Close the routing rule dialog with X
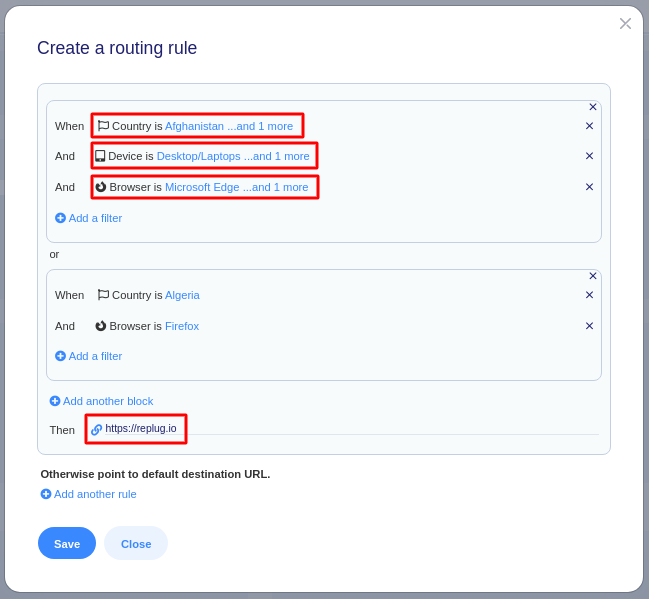 coord(625,23)
